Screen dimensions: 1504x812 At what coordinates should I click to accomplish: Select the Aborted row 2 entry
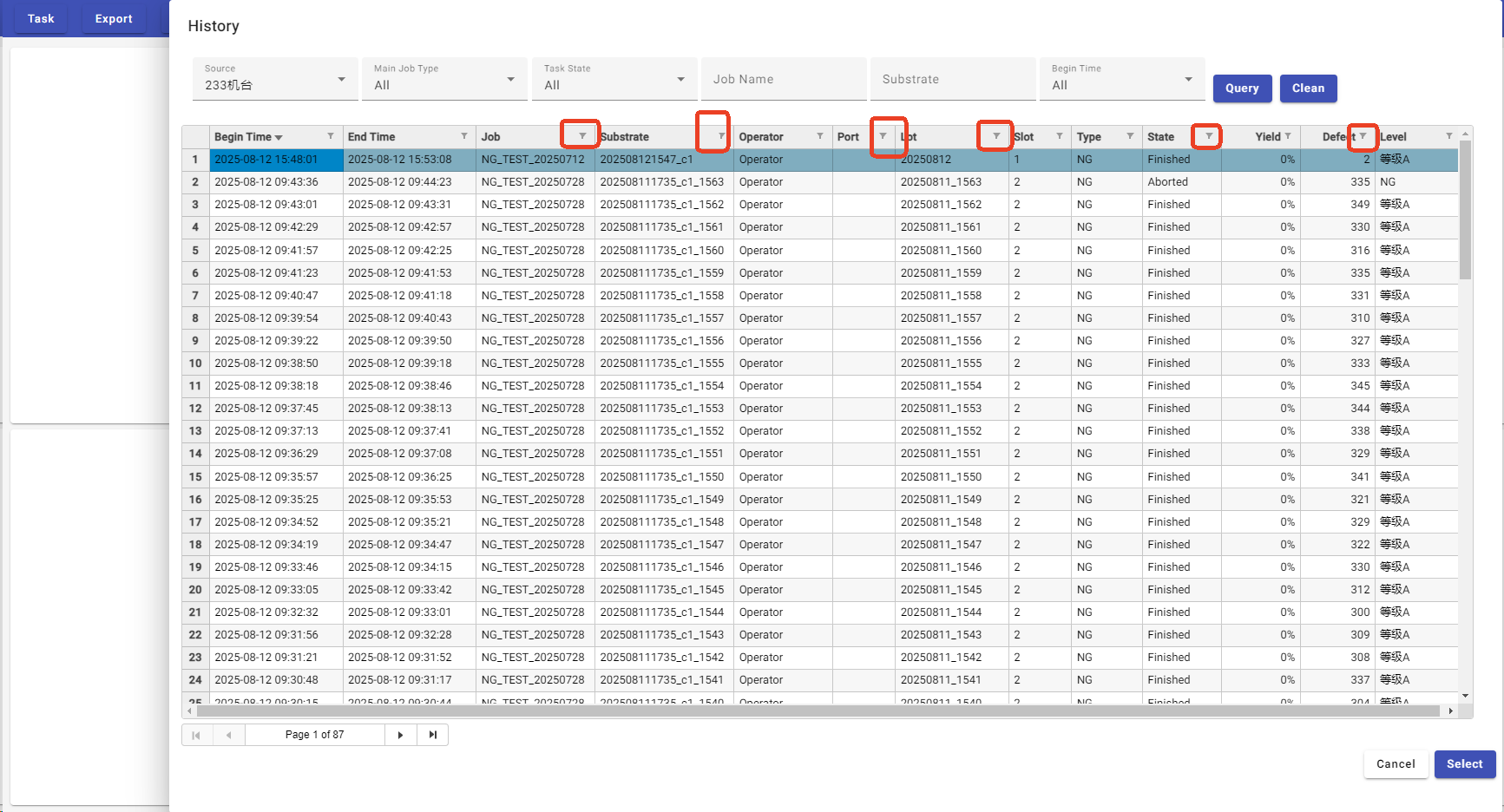point(1167,182)
